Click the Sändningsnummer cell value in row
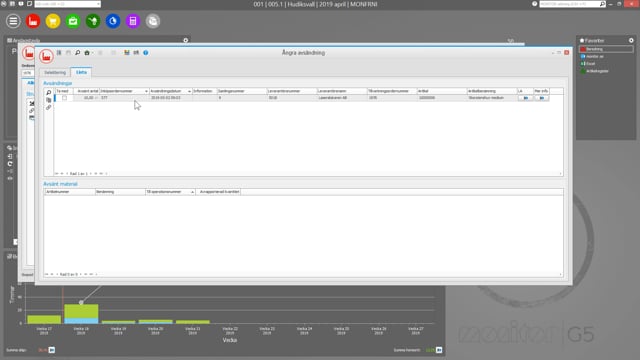 click(242, 98)
